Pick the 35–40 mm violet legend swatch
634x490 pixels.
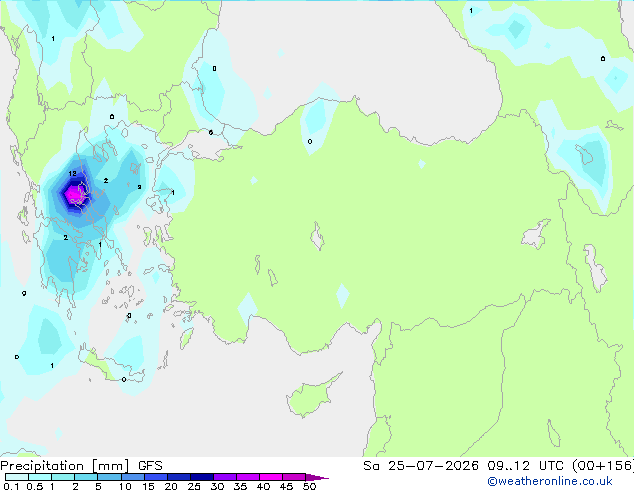248,477
